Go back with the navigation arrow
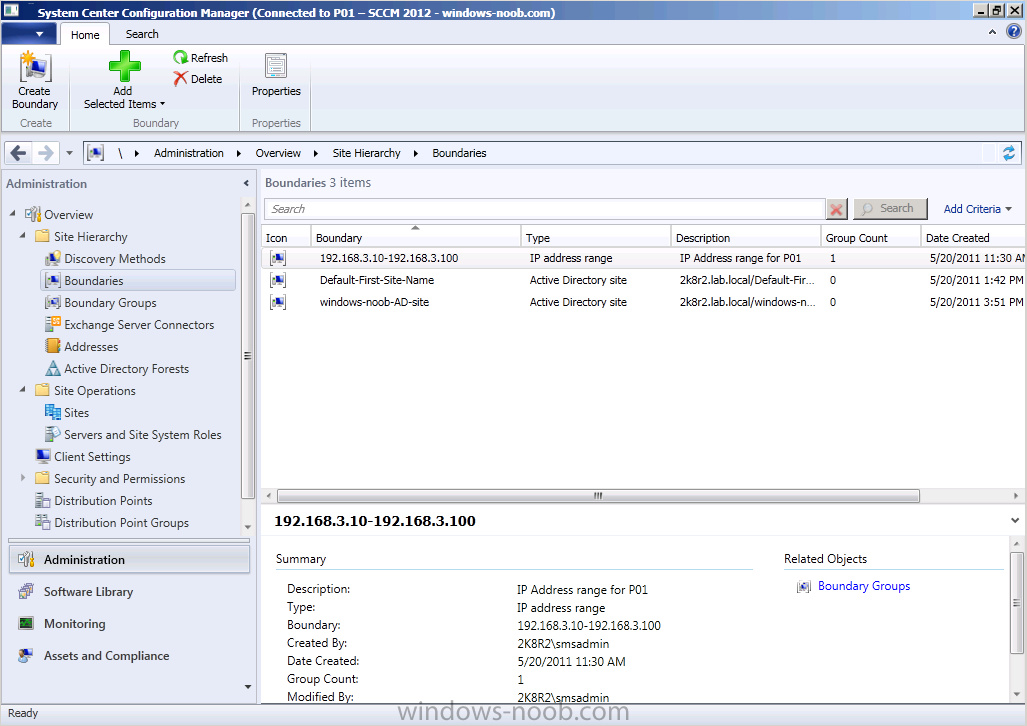The width and height of the screenshot is (1027, 726). pos(18,153)
